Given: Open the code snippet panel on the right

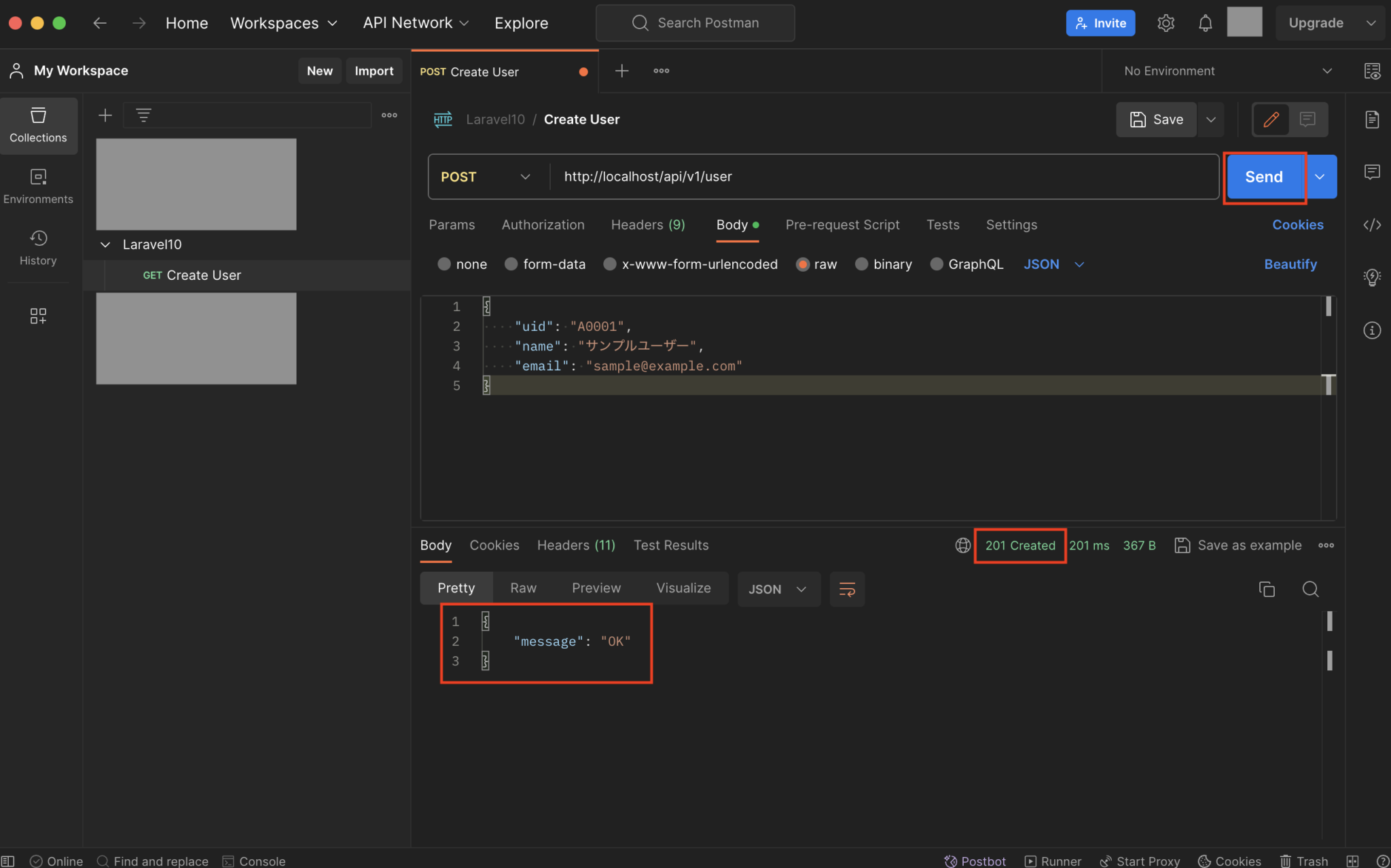Looking at the screenshot, I should 1372,224.
